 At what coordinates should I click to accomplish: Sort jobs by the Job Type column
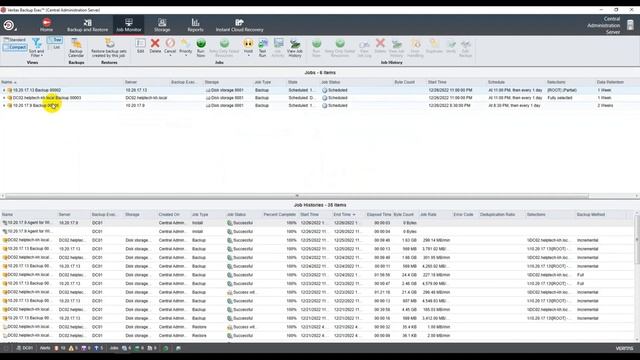coord(262,82)
